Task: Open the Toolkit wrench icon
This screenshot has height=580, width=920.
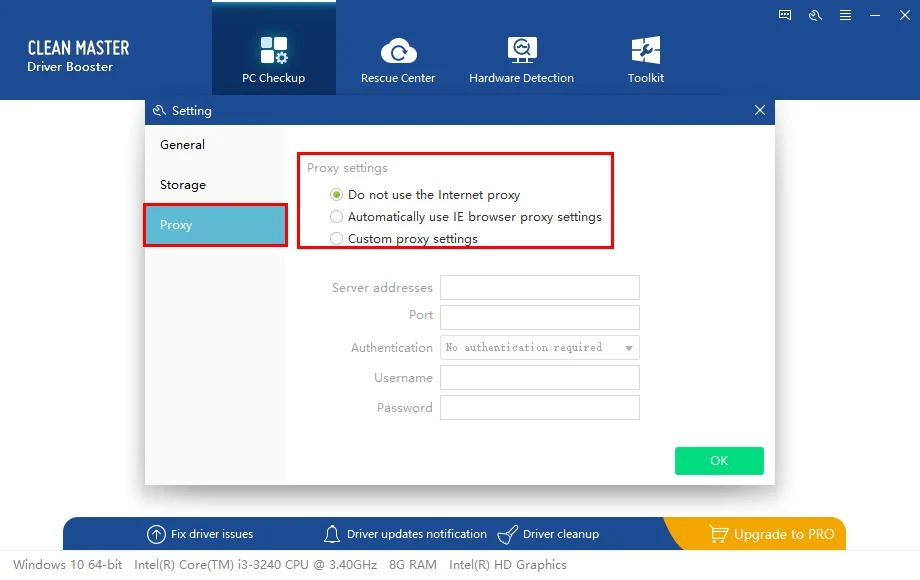Action: (645, 50)
